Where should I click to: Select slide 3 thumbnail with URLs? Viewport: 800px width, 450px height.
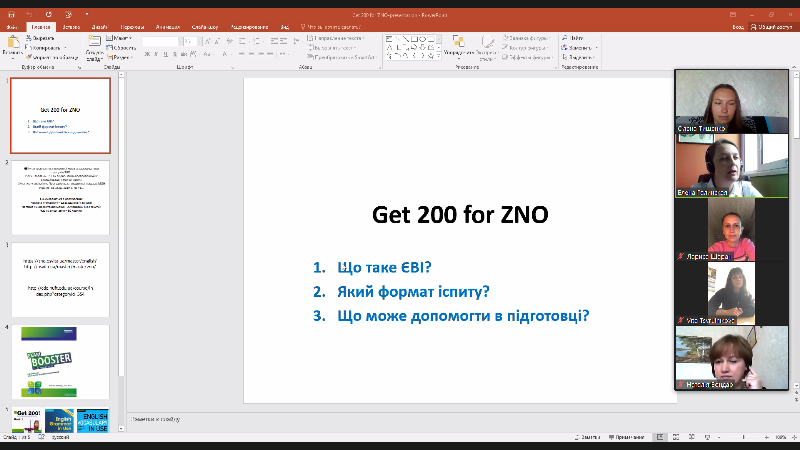60,280
